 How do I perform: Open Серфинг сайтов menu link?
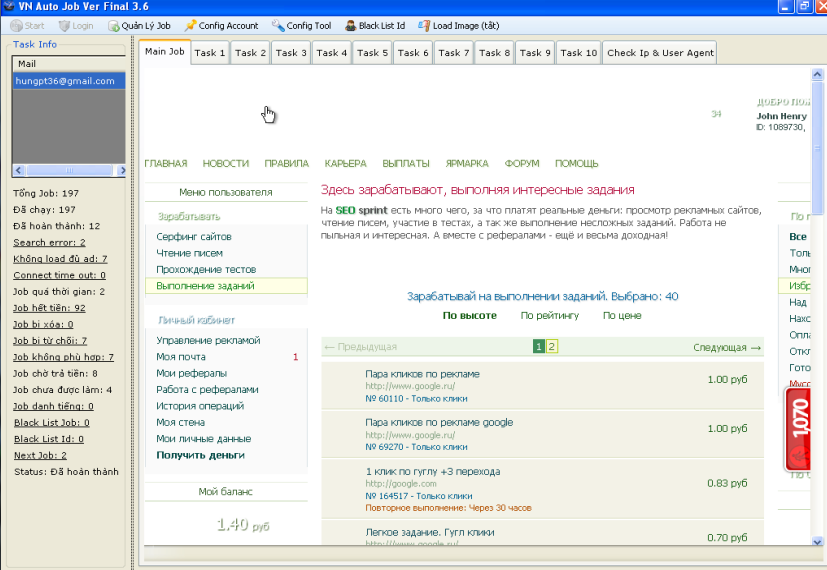click(x=194, y=237)
